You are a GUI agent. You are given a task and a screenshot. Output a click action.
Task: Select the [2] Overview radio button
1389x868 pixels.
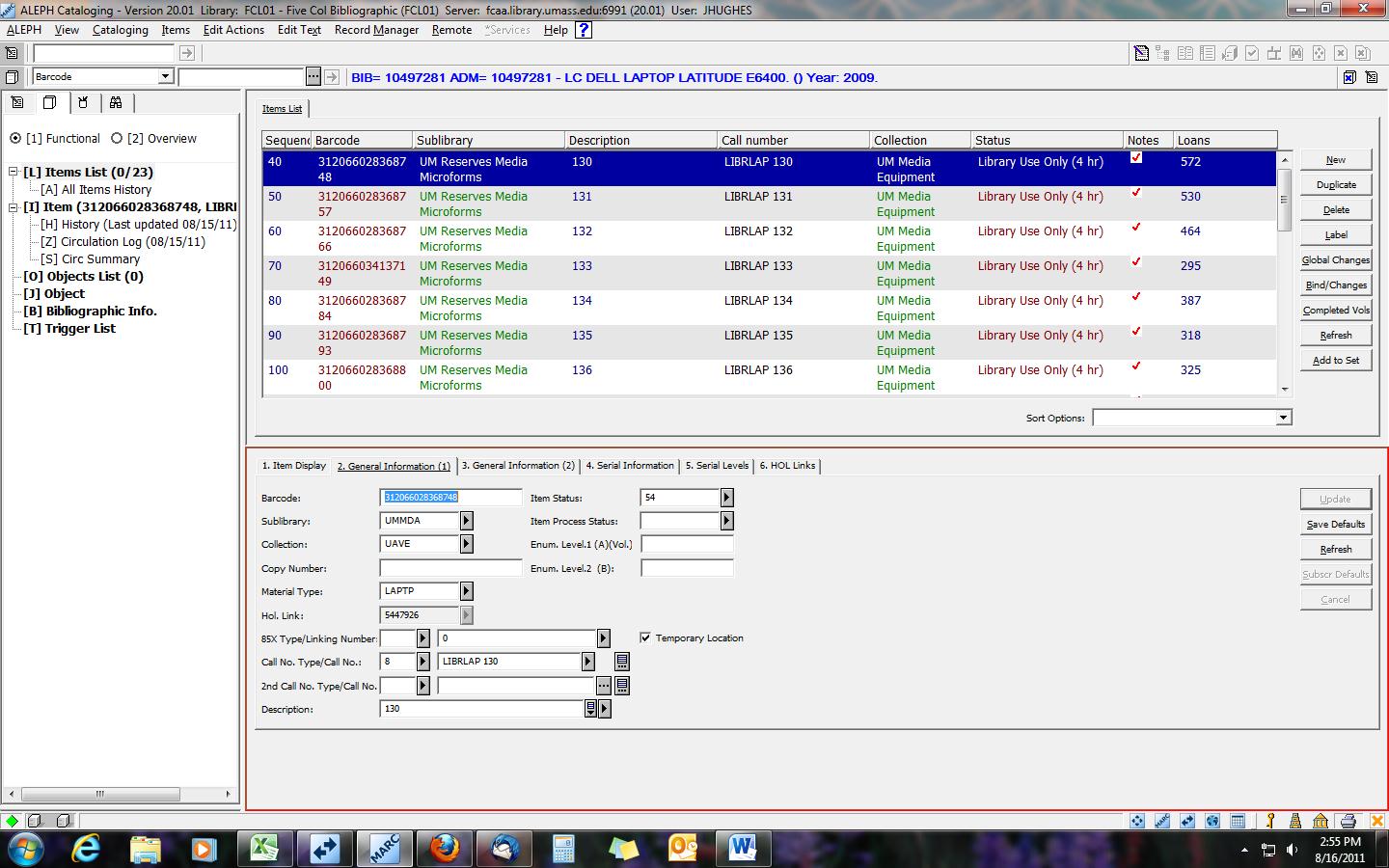click(x=117, y=139)
